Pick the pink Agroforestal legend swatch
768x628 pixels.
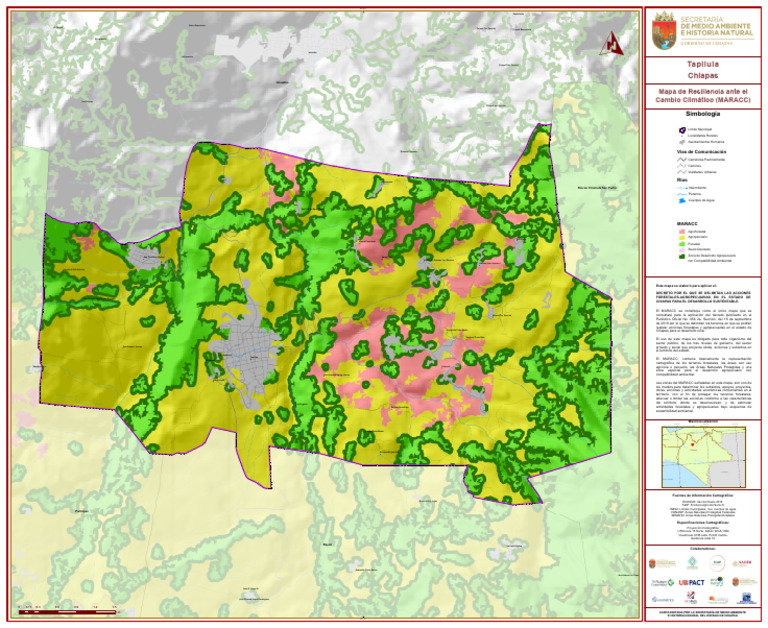(681, 231)
